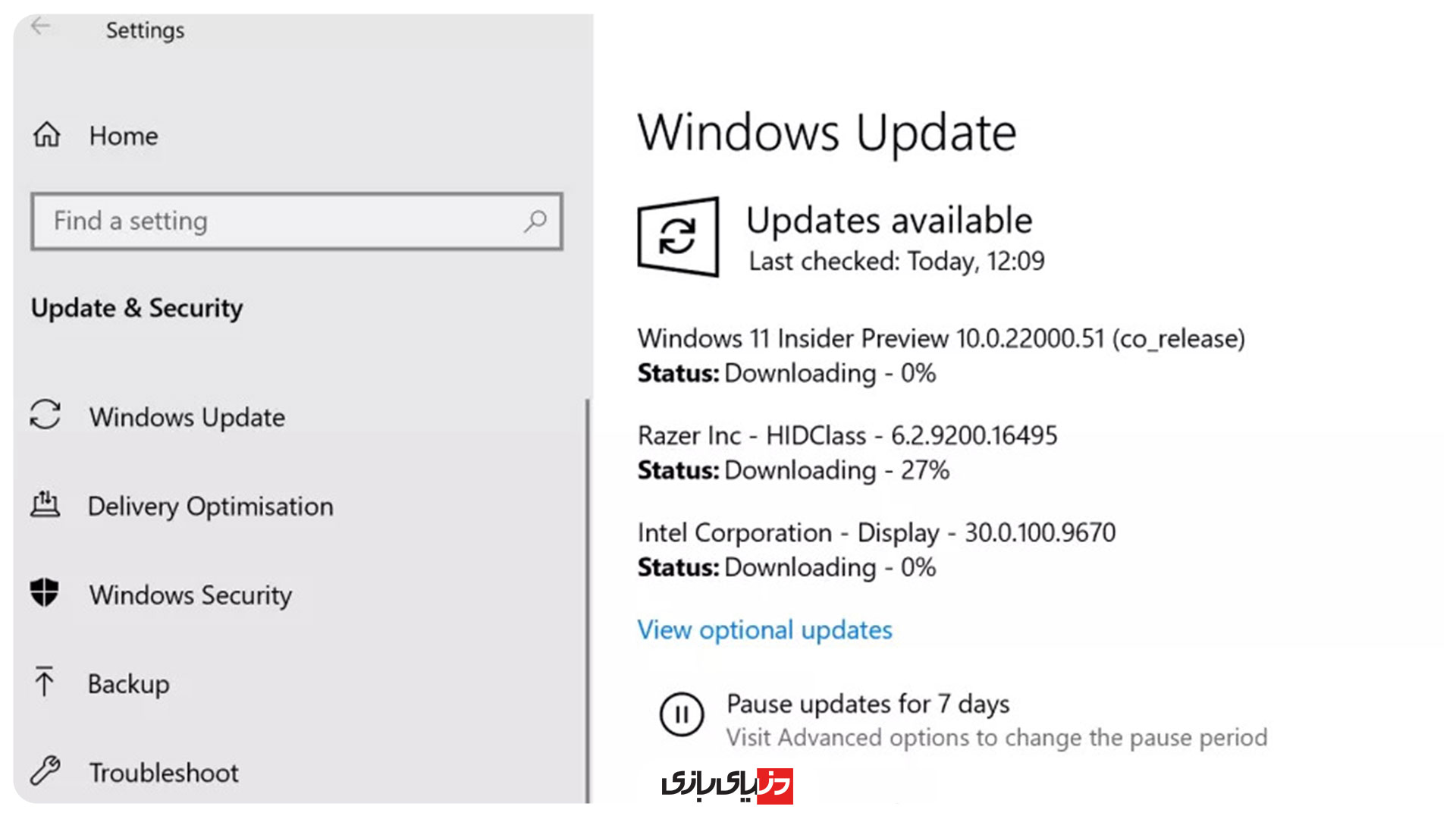Screen dimensions: 1456x819
Task: Open the Backup settings page
Action: (129, 684)
